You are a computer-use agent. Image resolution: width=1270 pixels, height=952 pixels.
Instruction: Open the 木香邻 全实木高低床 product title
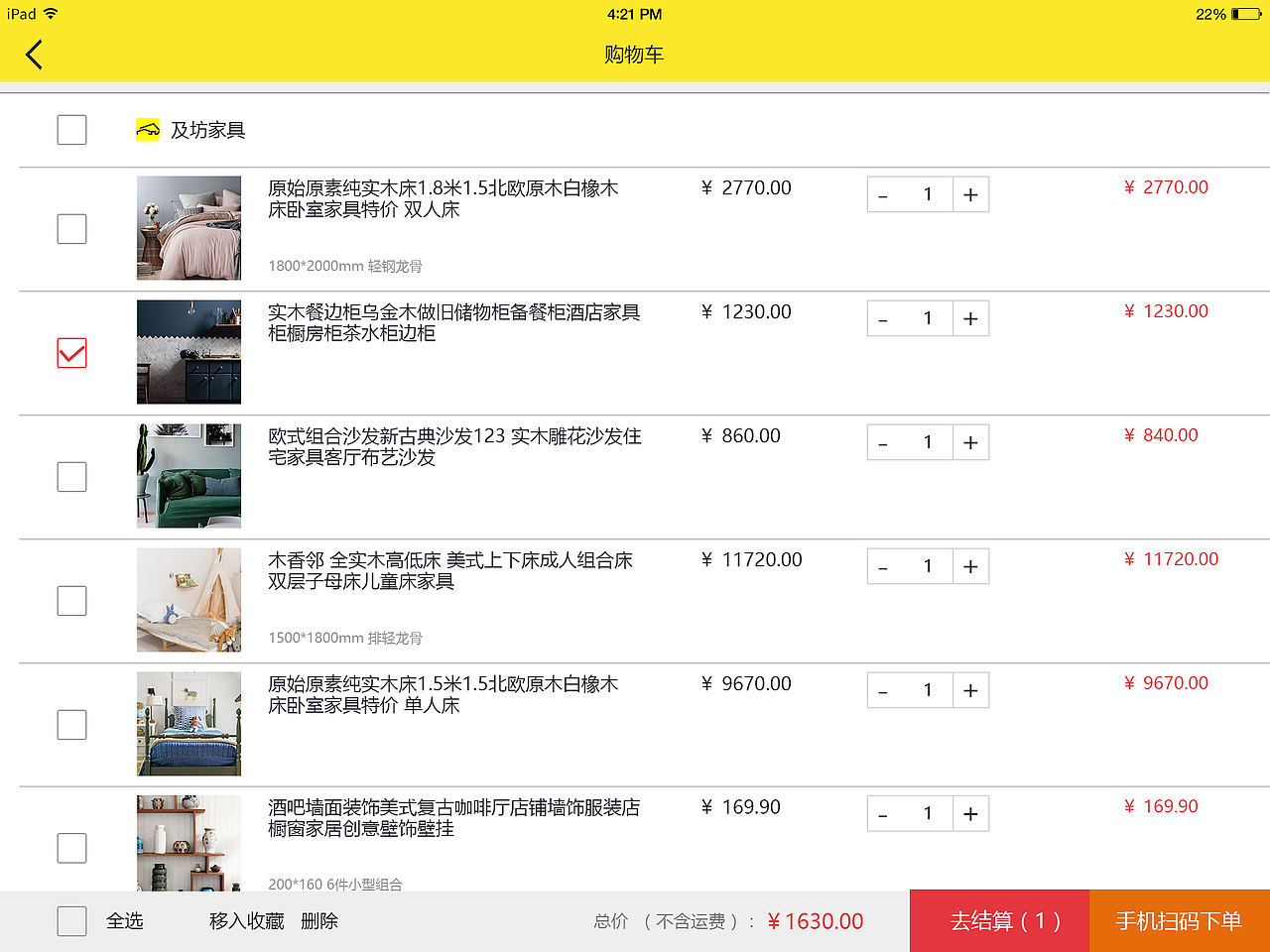(x=450, y=570)
